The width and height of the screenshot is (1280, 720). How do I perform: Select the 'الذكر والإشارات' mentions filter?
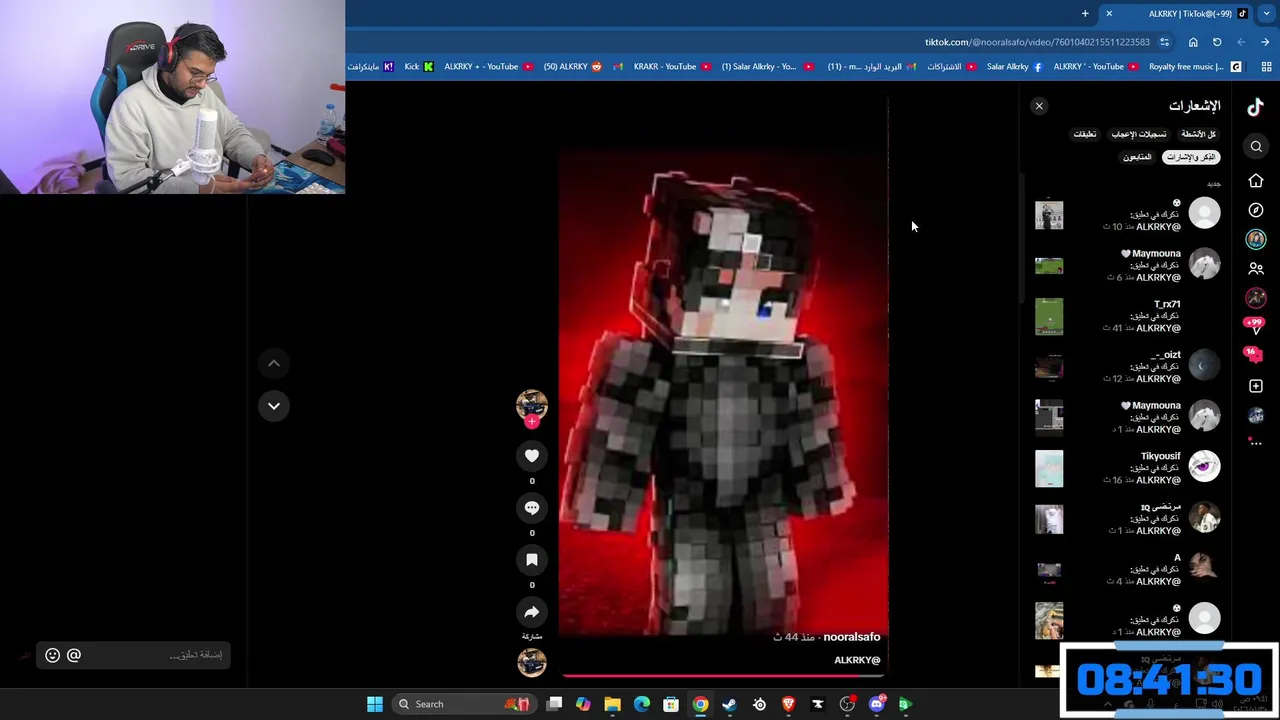(1191, 157)
